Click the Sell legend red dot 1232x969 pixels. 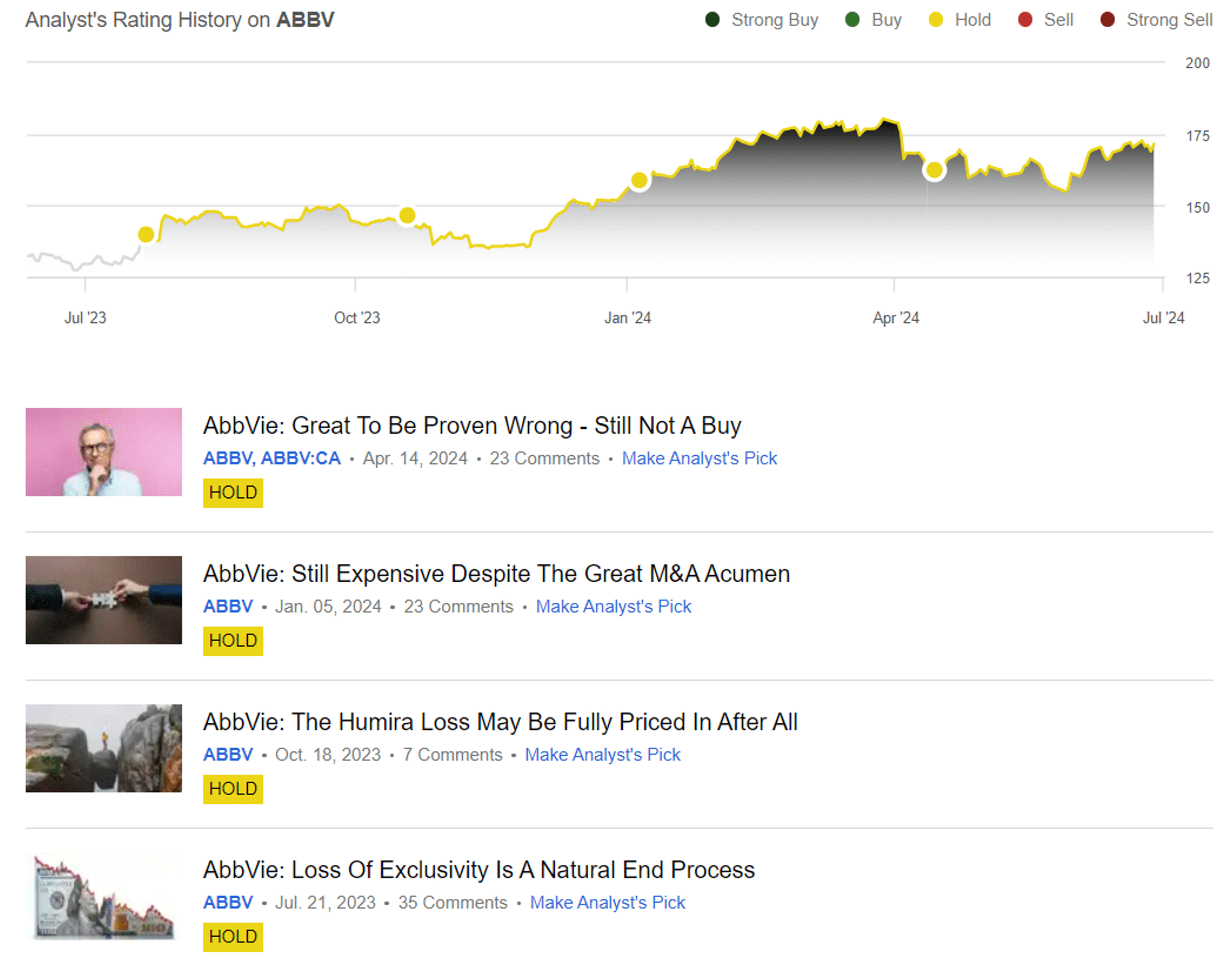click(x=1024, y=20)
